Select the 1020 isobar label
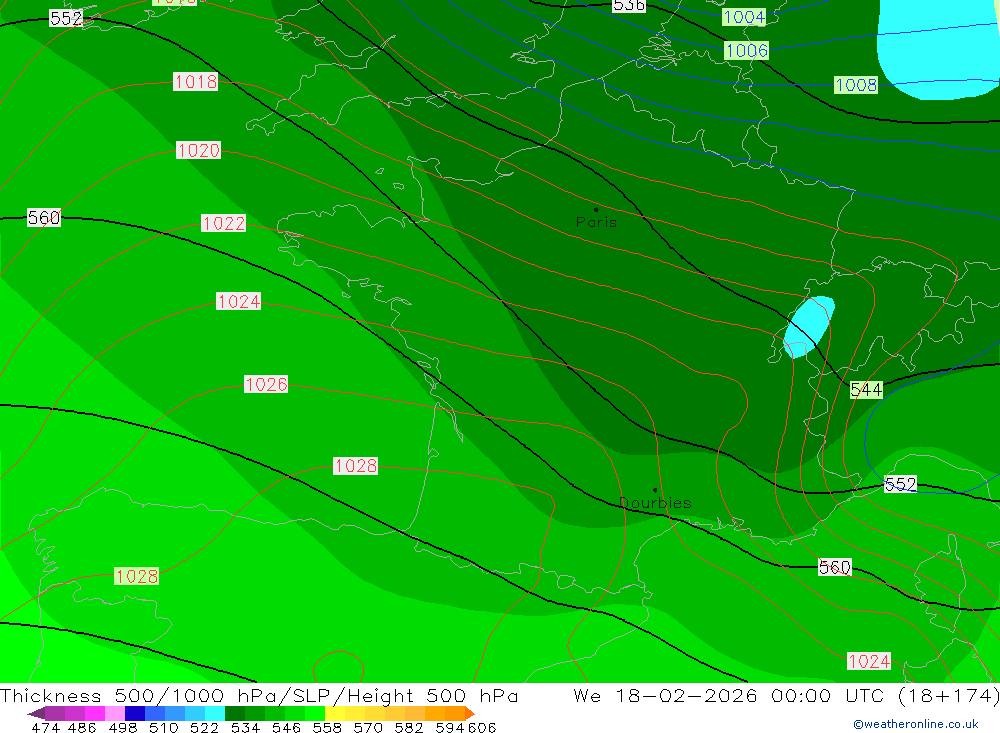This screenshot has height=733, width=1000. (198, 151)
